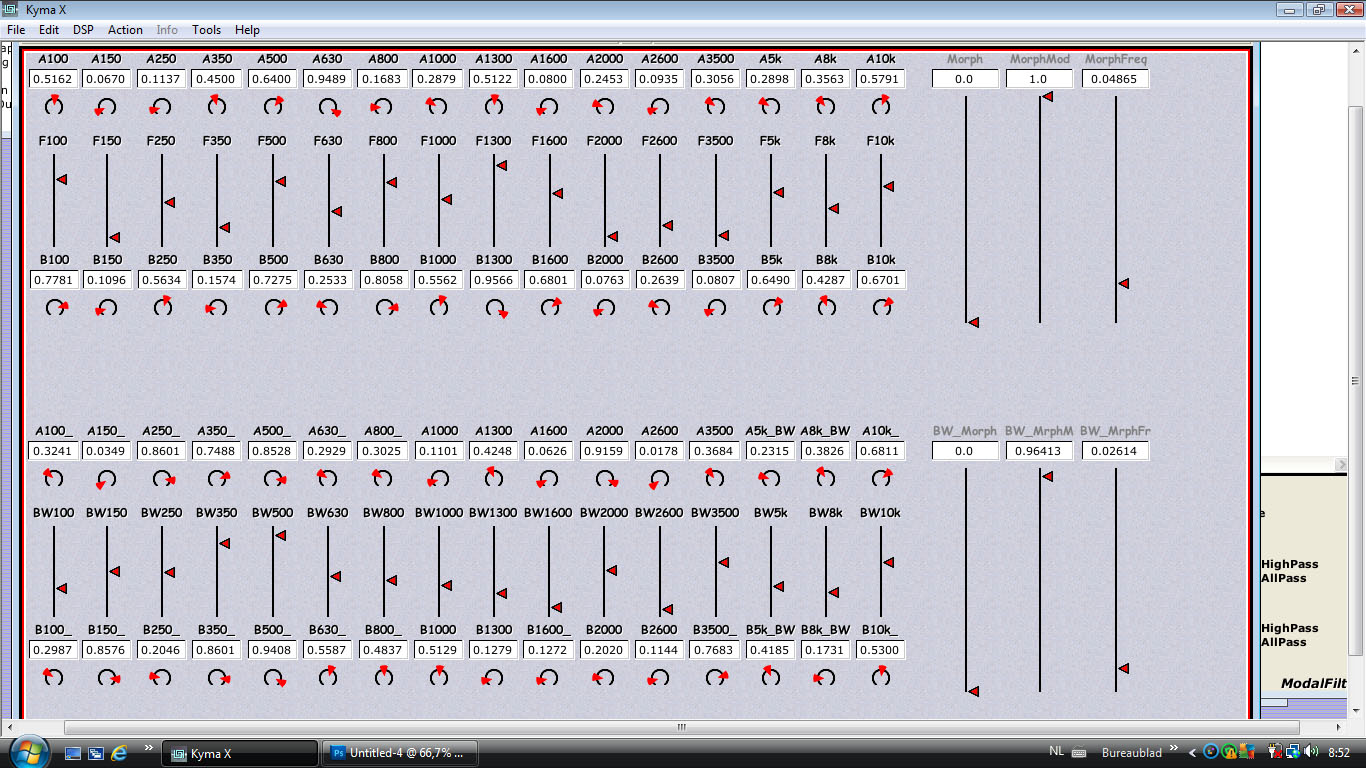Open the Action menu

coord(125,30)
